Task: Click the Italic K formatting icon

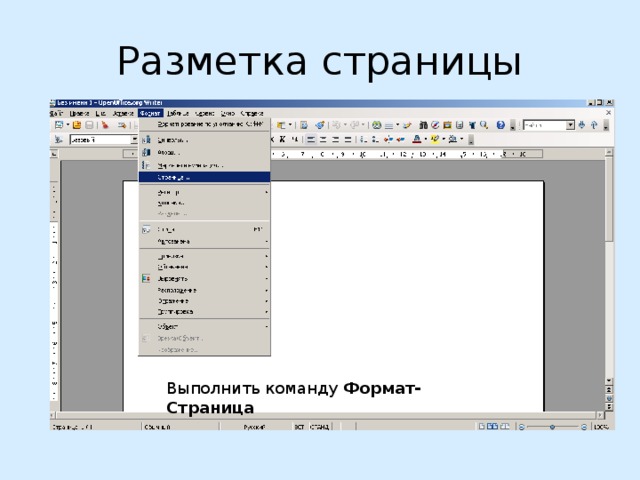Action: click(282, 139)
